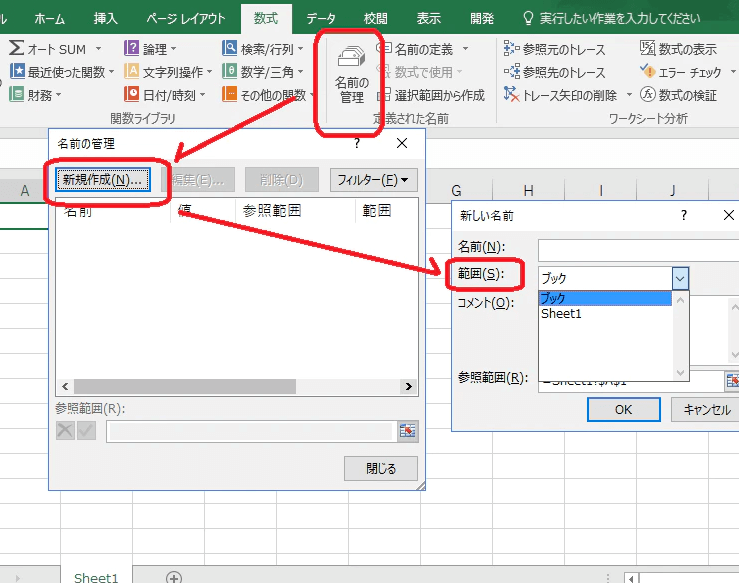Open the オート SUM function
The image size is (739, 583).
pos(47,49)
